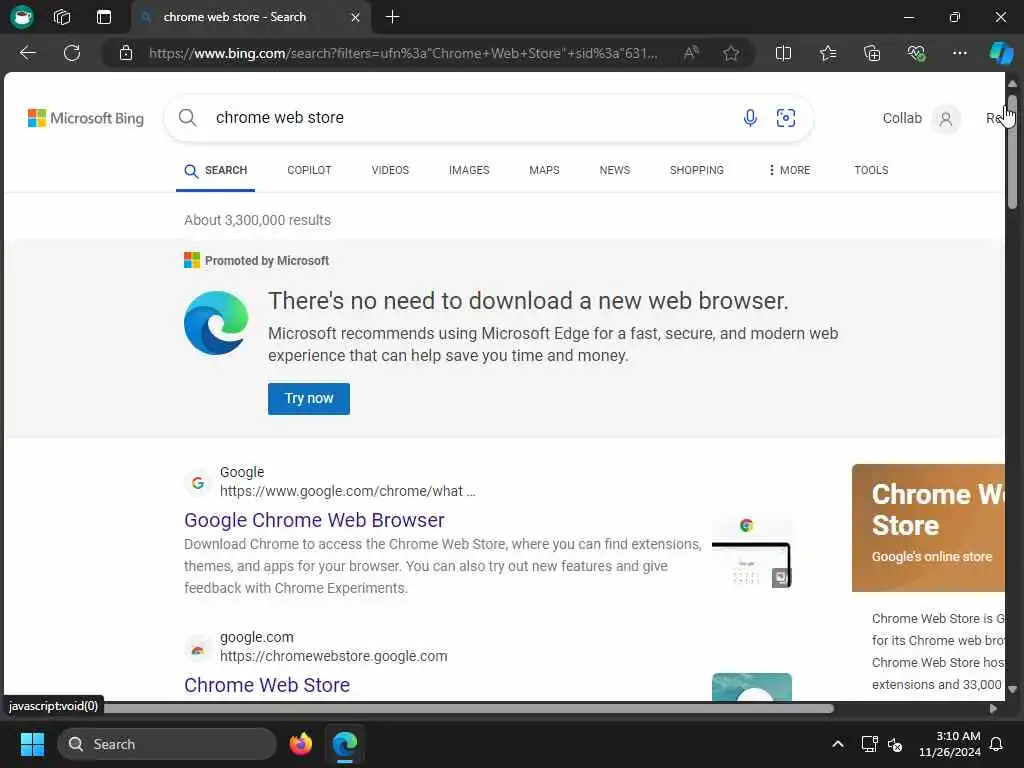Open the Favorites list icon
The width and height of the screenshot is (1024, 768).
pos(828,53)
